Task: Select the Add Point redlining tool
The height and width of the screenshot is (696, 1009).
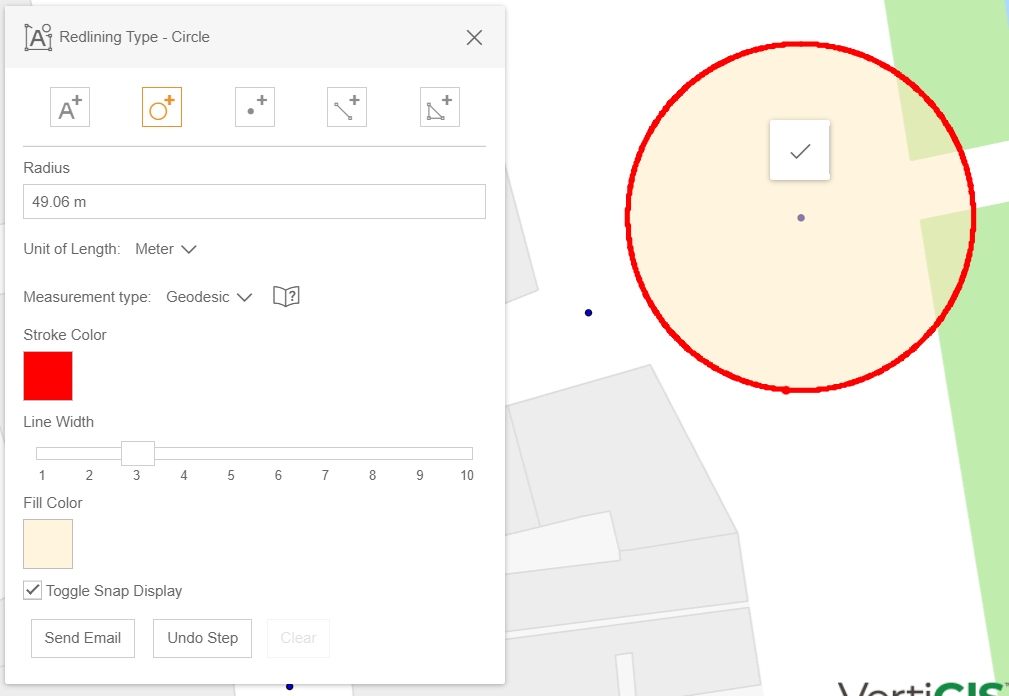Action: click(254, 107)
